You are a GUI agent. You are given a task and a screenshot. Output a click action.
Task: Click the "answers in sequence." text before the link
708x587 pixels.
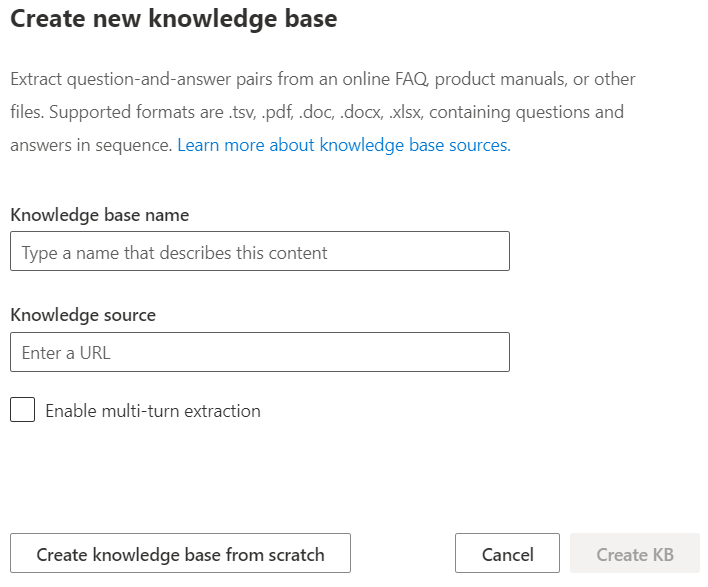pos(91,145)
